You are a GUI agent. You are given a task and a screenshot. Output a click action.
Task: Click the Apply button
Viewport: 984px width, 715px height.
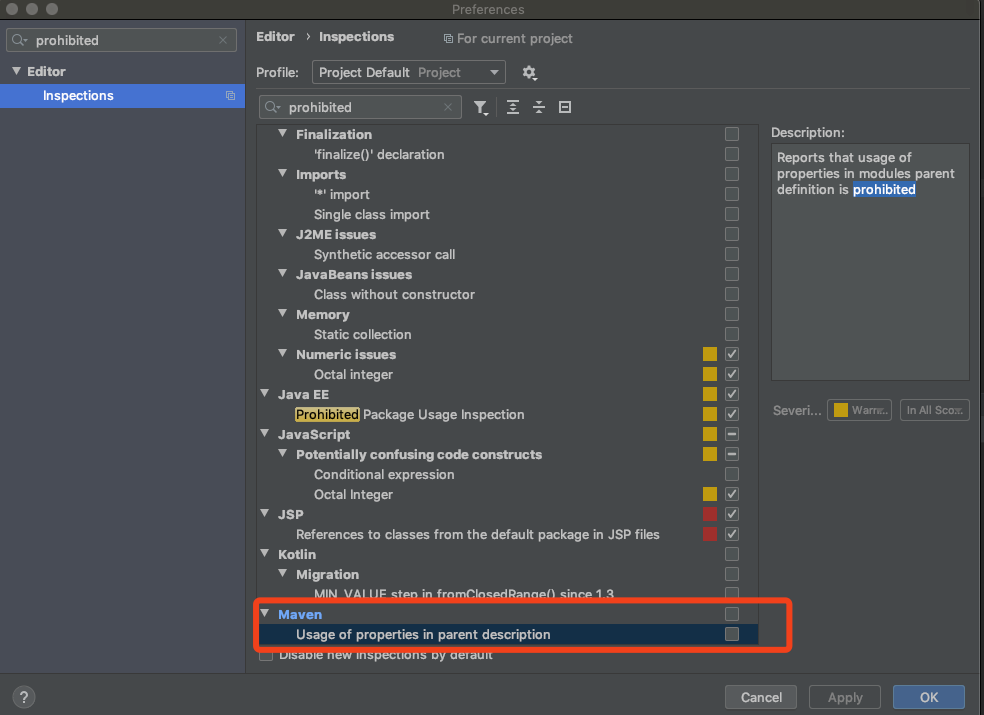844,697
